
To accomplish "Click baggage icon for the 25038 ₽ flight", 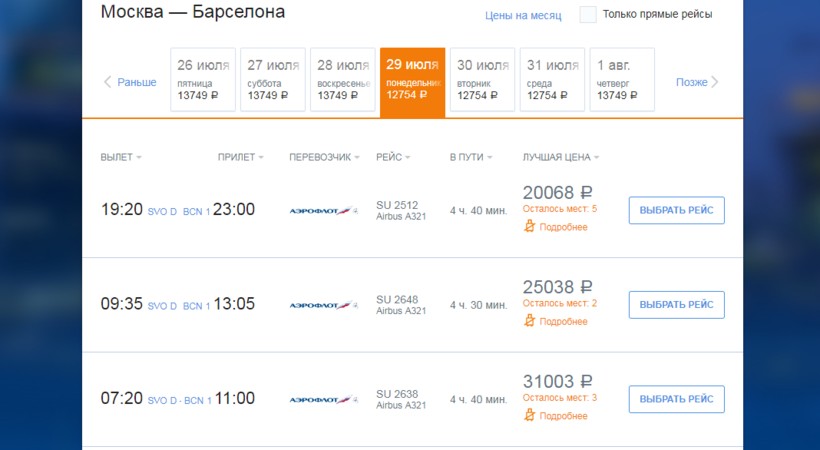I will (530, 321).
